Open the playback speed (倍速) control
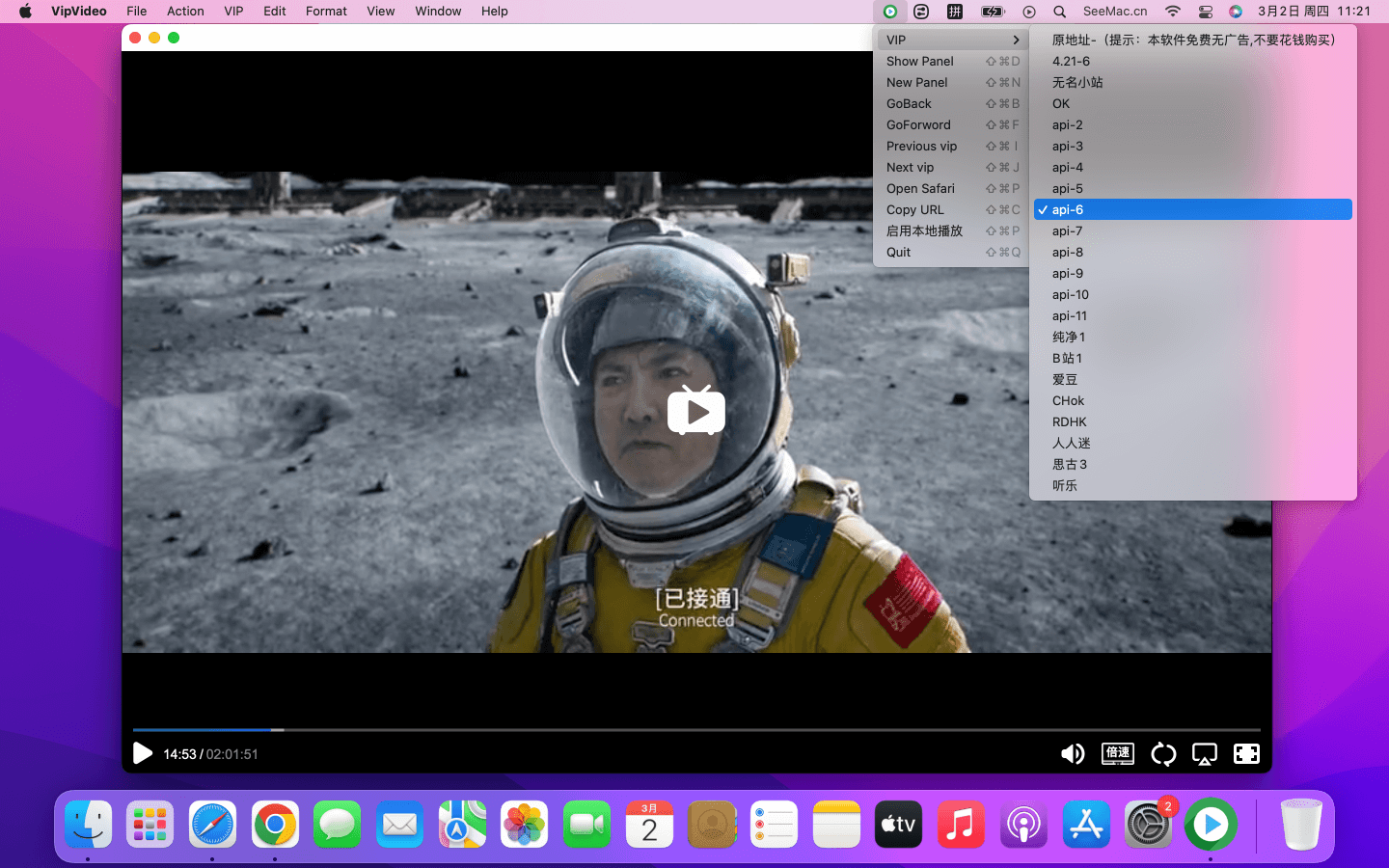Image resolution: width=1389 pixels, height=868 pixels. point(1118,753)
